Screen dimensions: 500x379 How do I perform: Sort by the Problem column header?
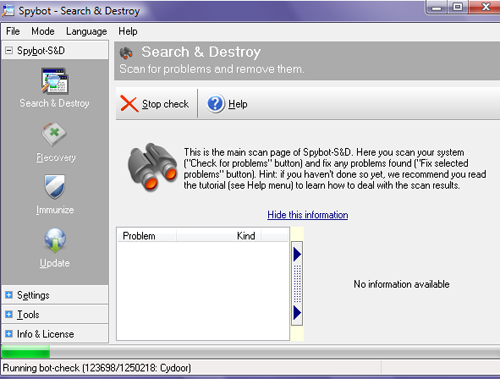point(146,236)
